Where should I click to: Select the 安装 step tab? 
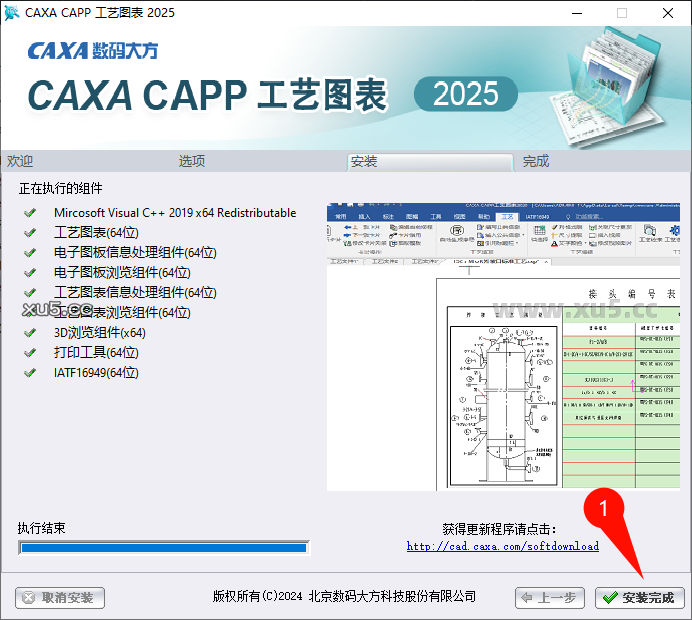coord(364,162)
